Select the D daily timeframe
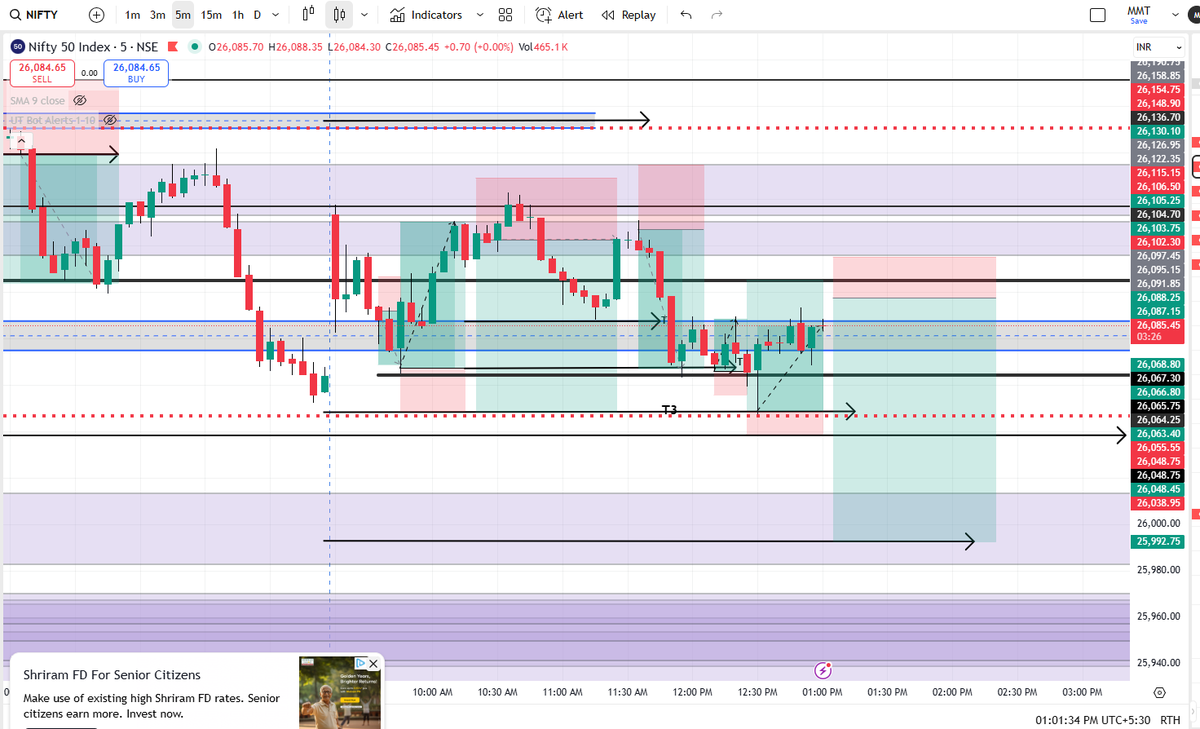1200x729 pixels. [x=257, y=15]
